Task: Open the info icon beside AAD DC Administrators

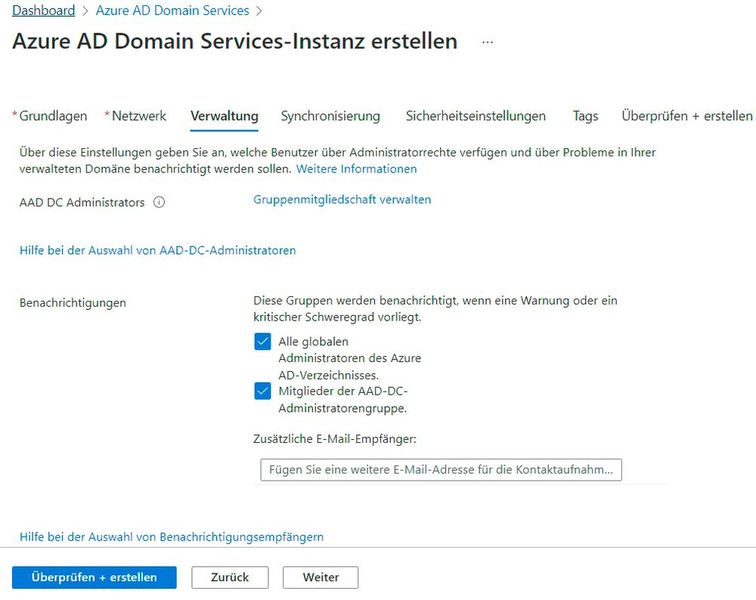Action: pyautogui.click(x=159, y=202)
